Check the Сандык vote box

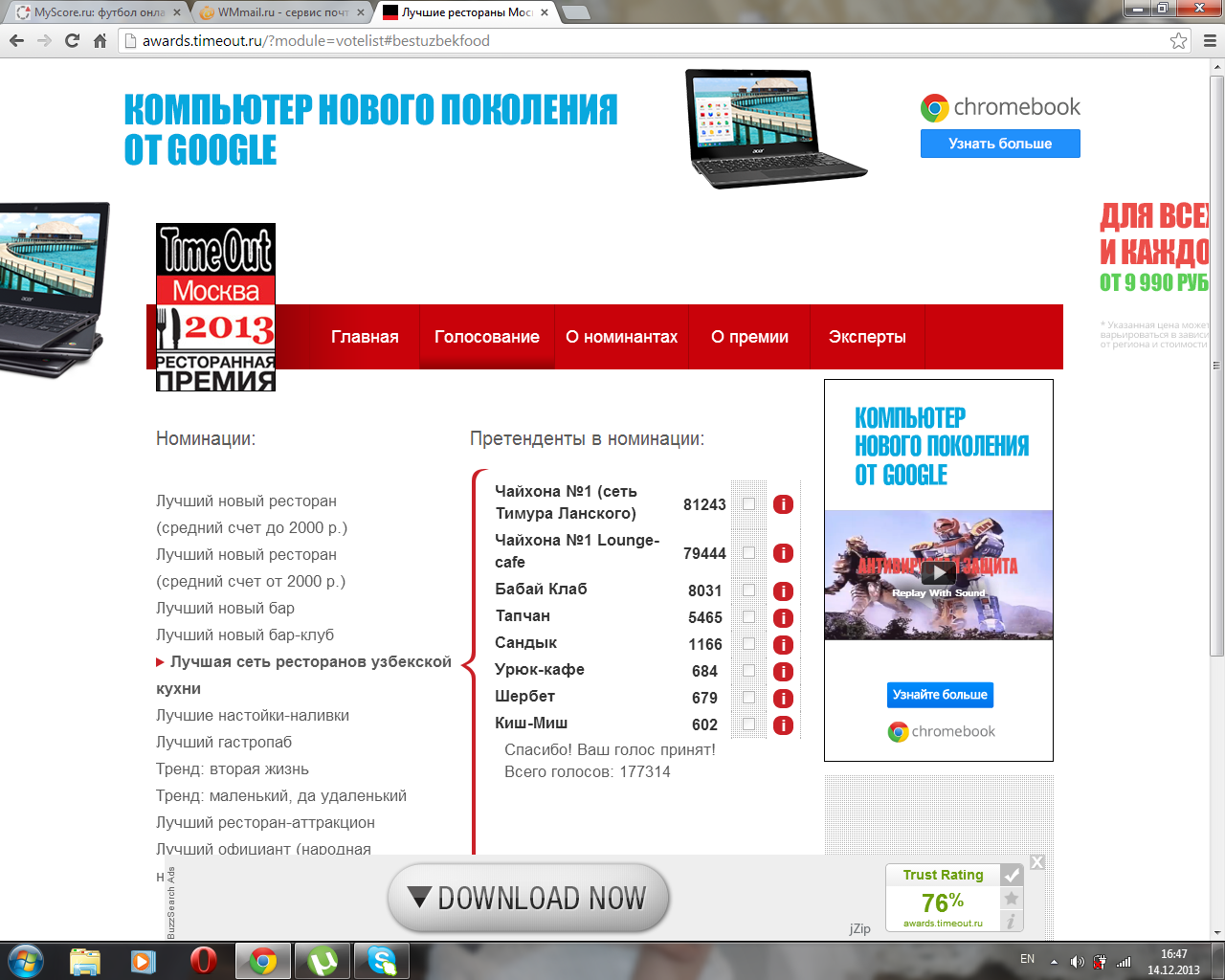748,645
